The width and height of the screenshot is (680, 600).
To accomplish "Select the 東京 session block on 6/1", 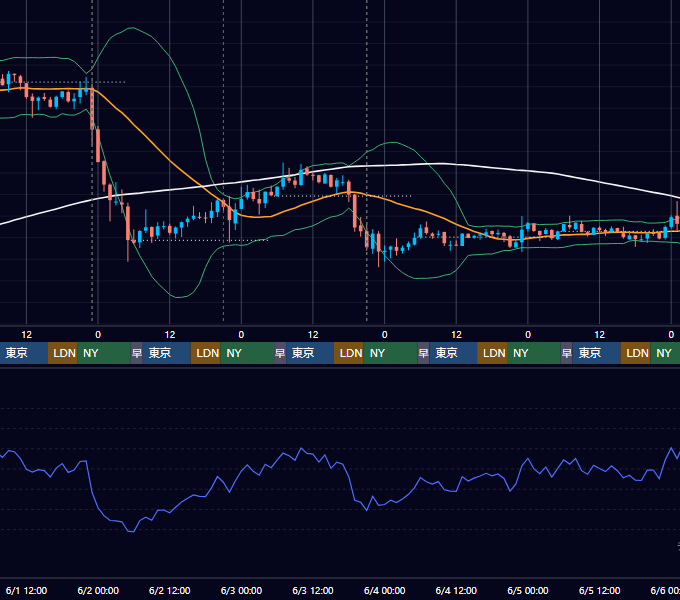I will (23, 353).
